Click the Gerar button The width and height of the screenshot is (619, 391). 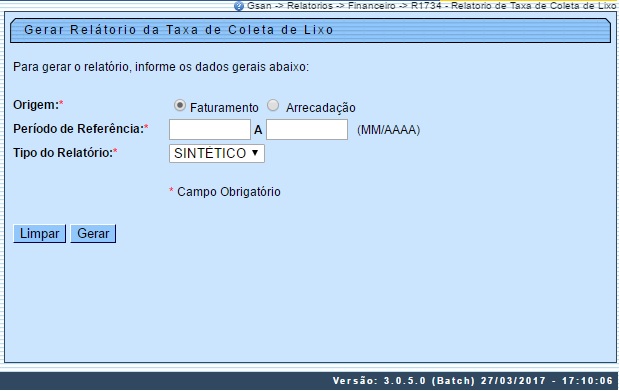[x=93, y=233]
